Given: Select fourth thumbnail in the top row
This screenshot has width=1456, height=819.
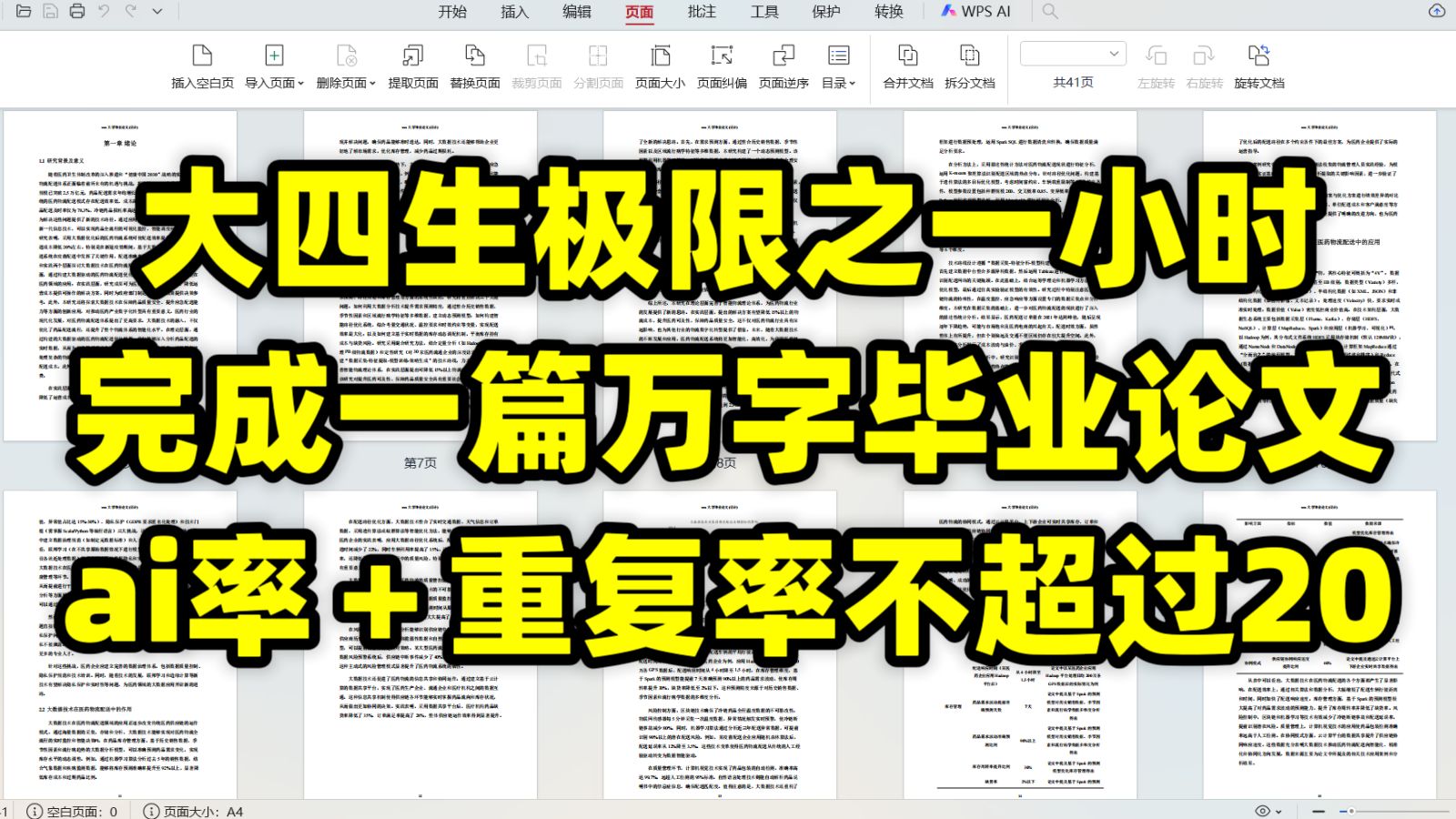Looking at the screenshot, I should coord(1020,276).
